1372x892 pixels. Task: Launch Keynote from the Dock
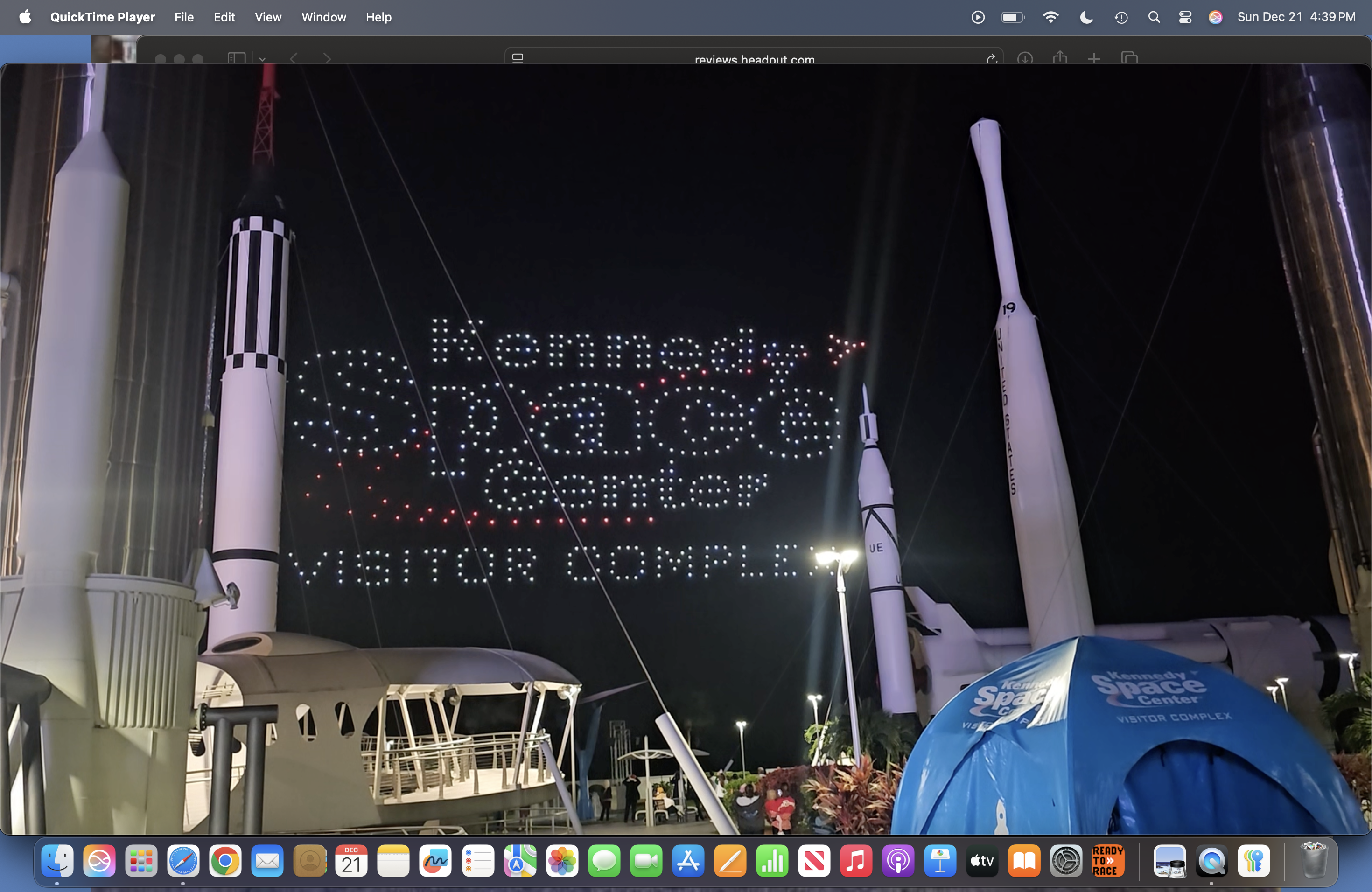point(940,861)
